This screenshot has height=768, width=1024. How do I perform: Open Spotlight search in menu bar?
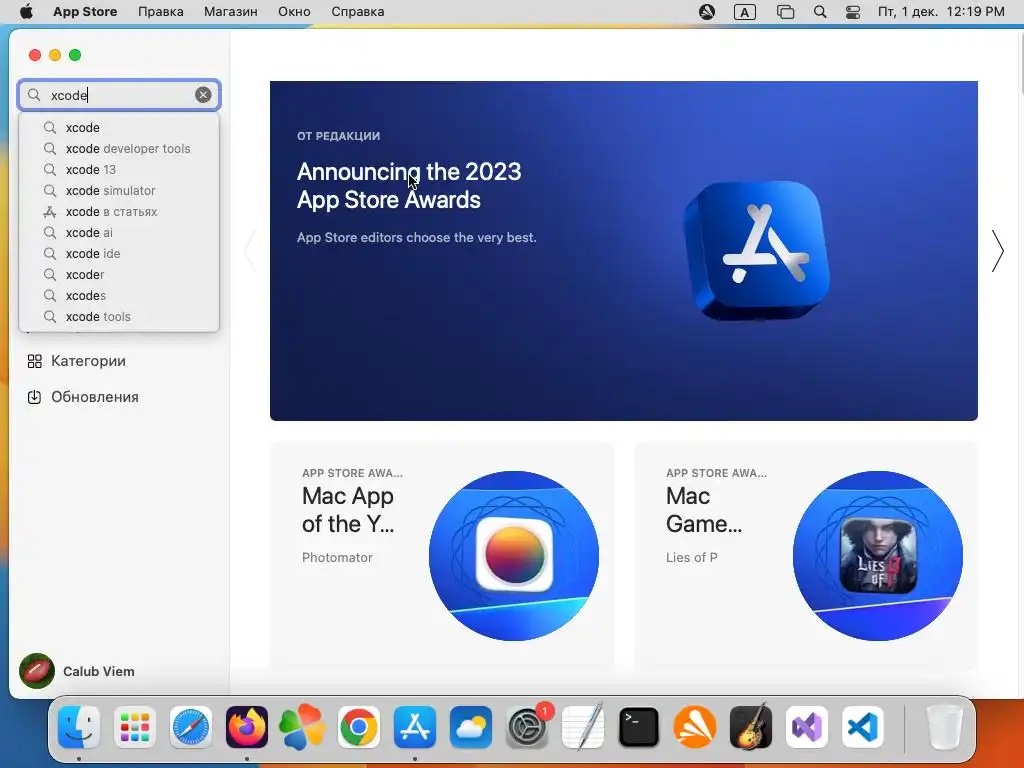(820, 12)
